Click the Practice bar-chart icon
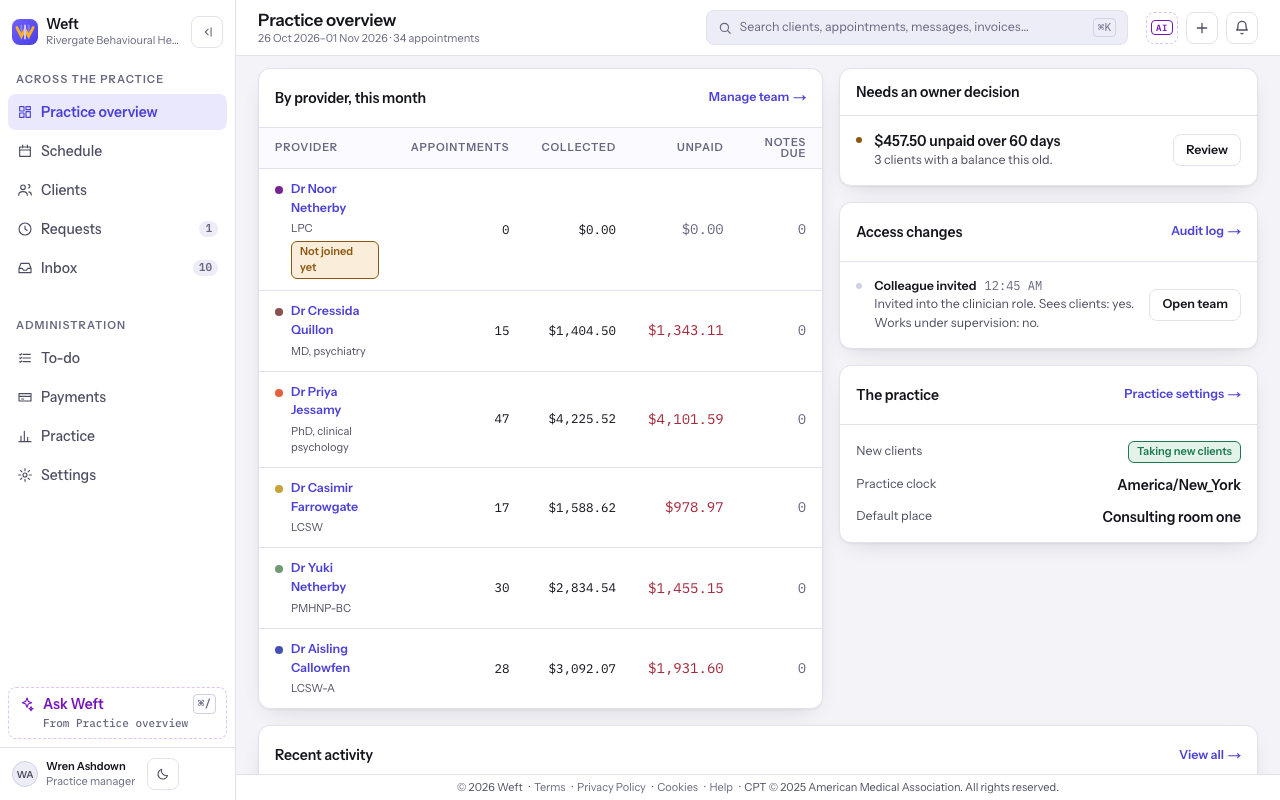Viewport: 1280px width, 800px height. click(25, 436)
